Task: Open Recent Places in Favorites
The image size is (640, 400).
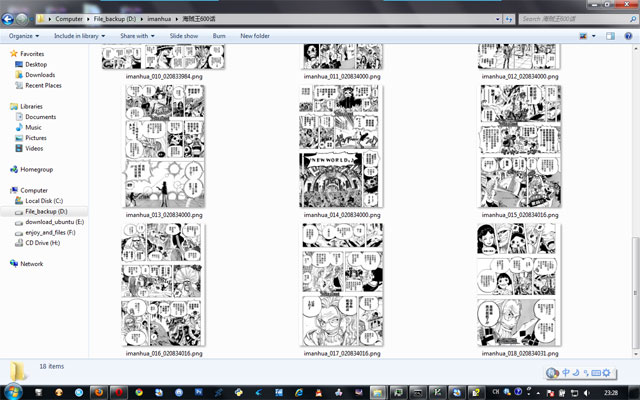Action: coord(43,85)
